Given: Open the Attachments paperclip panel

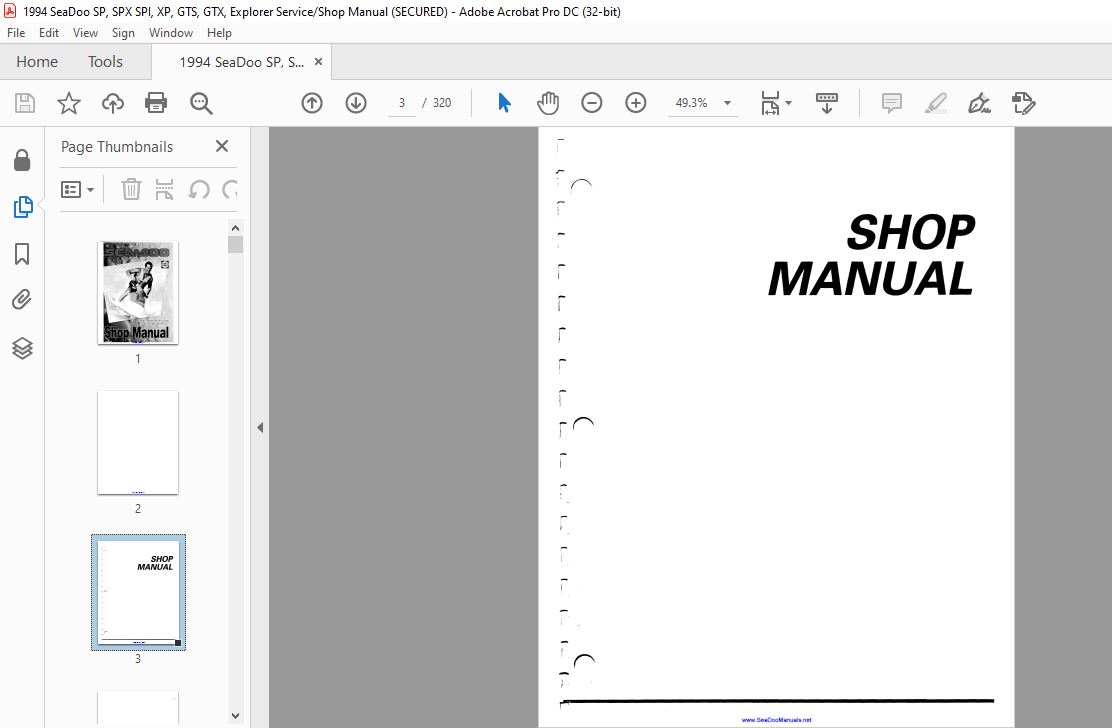Looking at the screenshot, I should [x=22, y=300].
